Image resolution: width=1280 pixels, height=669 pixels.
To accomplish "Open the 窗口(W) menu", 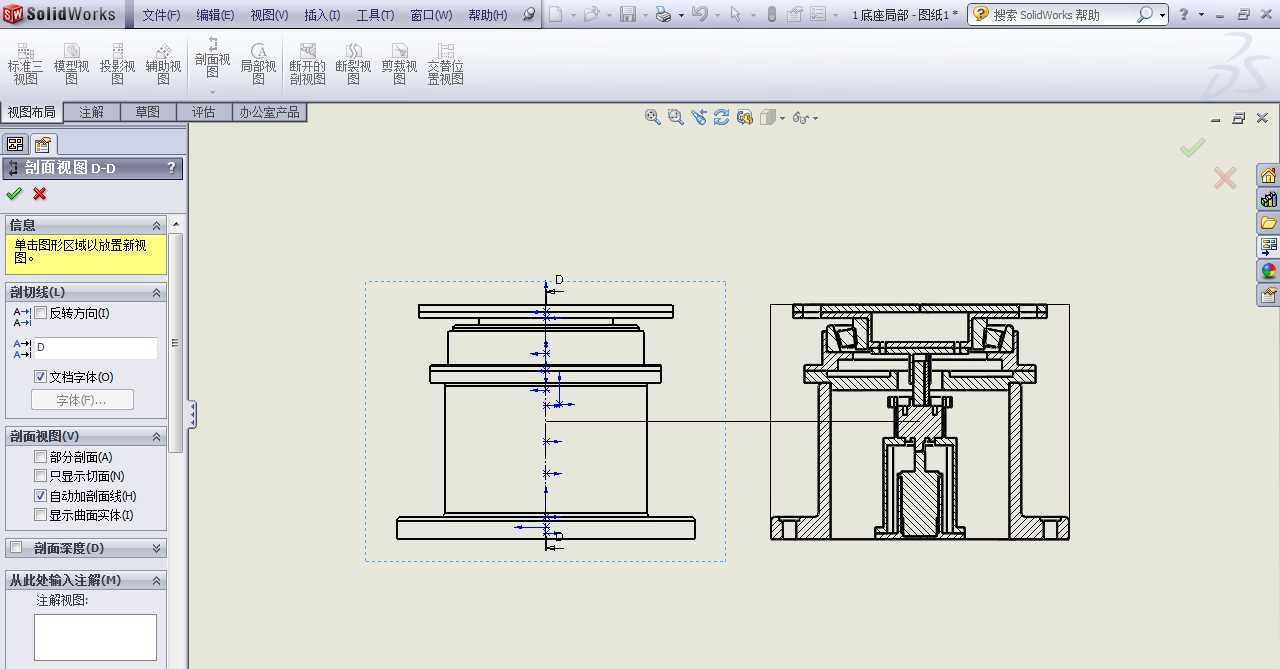I will coord(431,15).
